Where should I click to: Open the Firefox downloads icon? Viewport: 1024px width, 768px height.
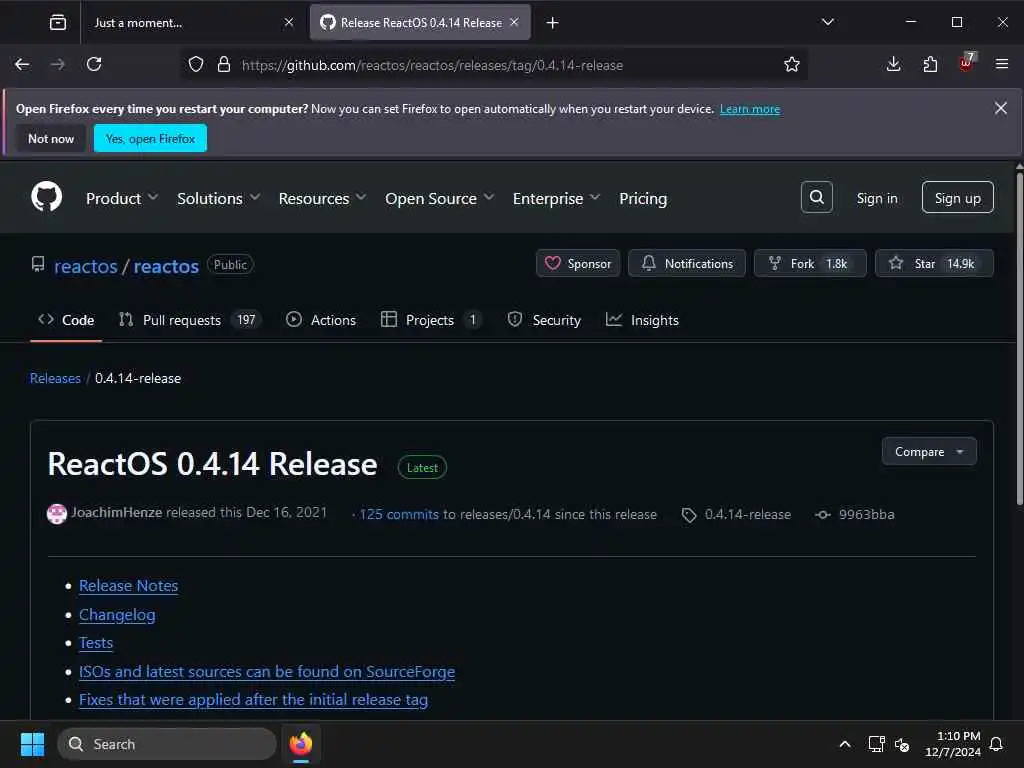(x=893, y=64)
